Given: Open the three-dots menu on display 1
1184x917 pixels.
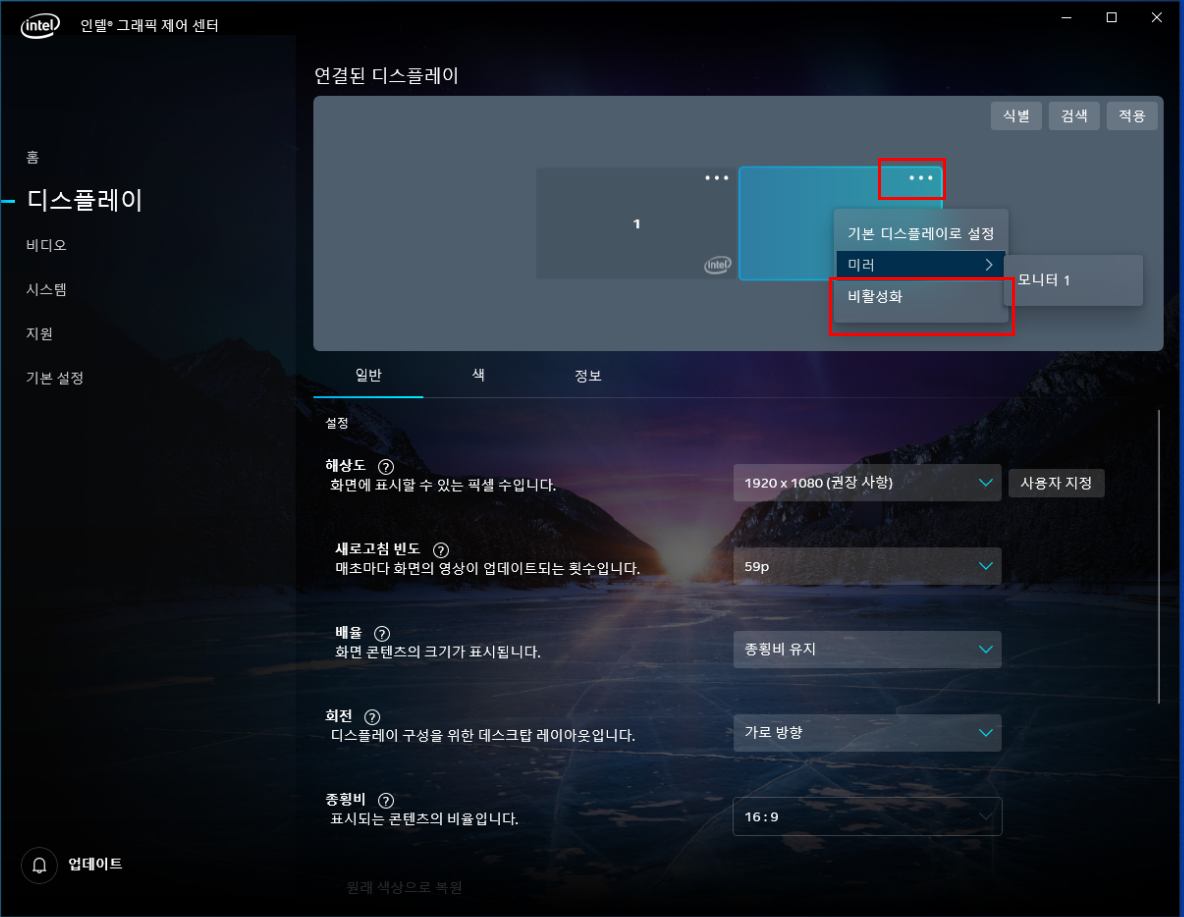Looking at the screenshot, I should point(717,178).
